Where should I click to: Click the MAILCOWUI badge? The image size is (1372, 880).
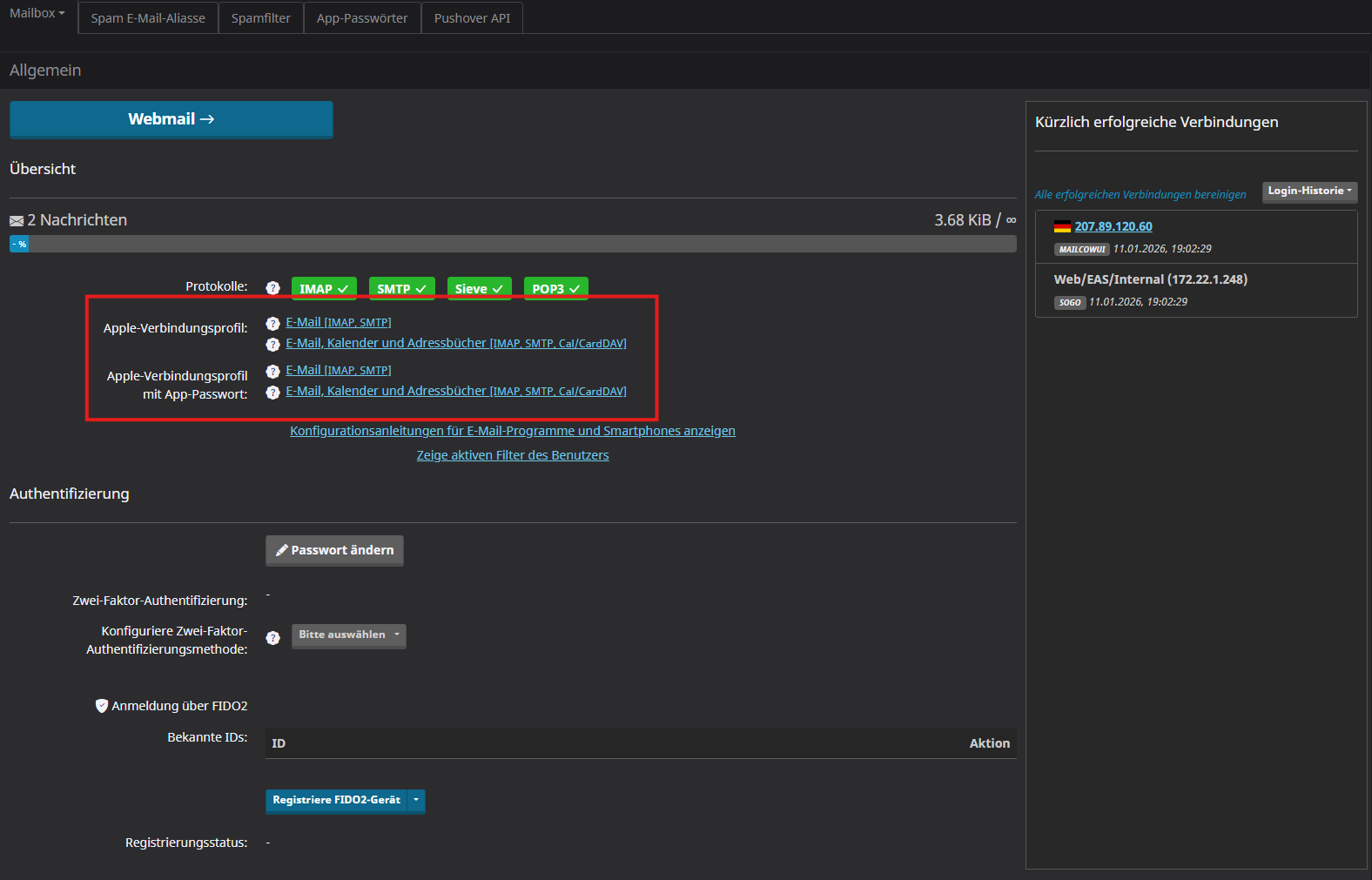click(x=1081, y=250)
